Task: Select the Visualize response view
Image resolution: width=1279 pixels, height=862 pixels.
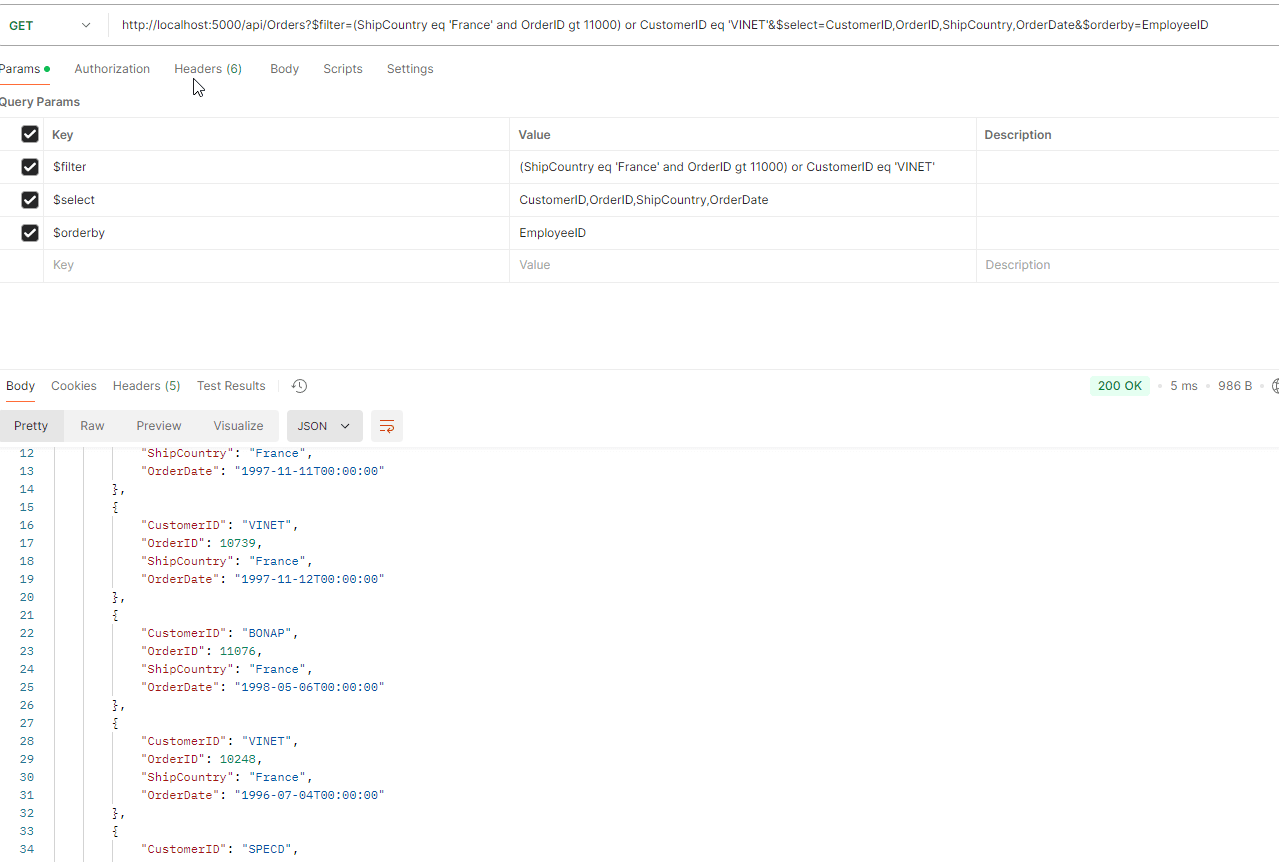Action: pos(238,426)
